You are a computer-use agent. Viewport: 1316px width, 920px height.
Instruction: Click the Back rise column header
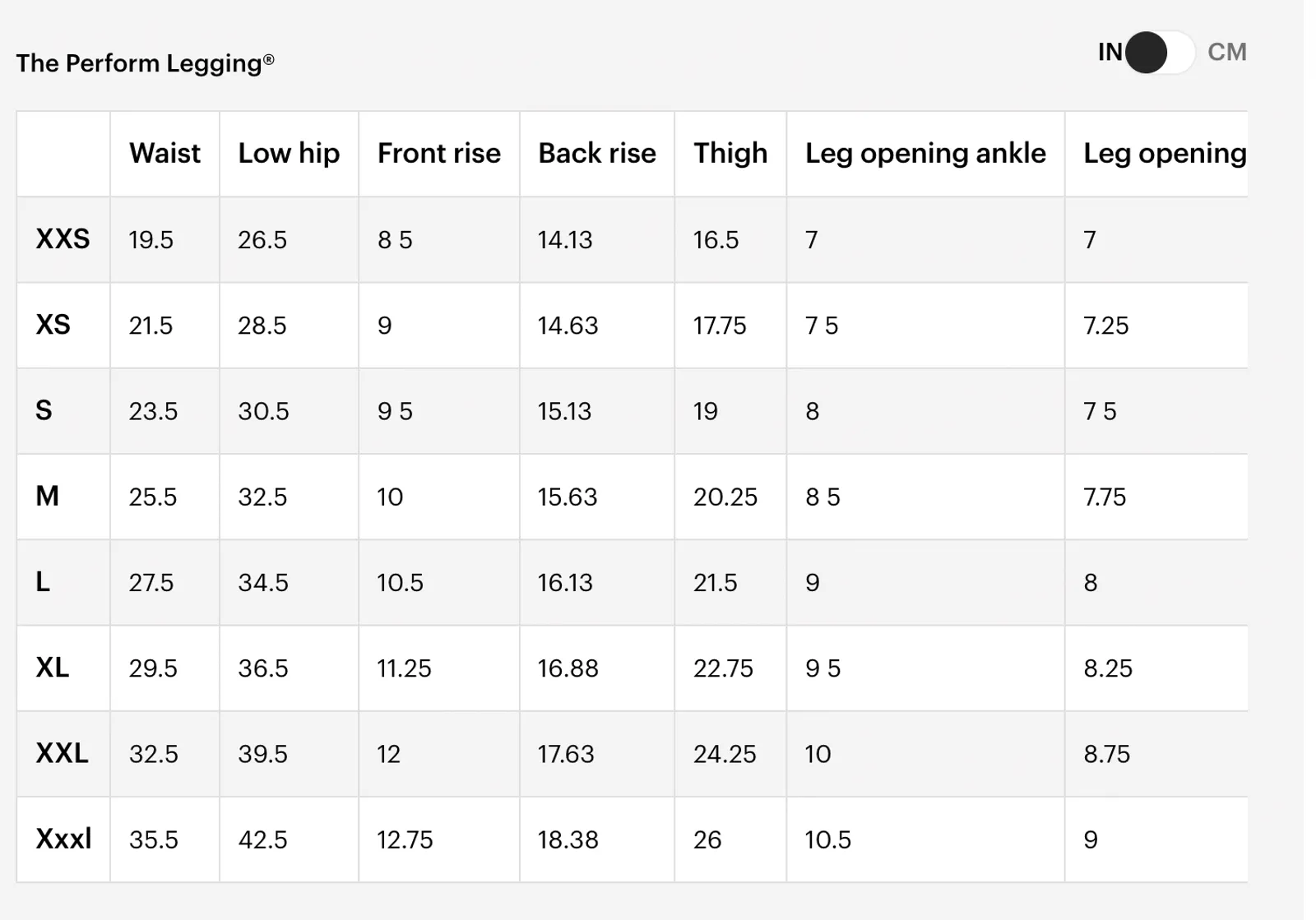pyautogui.click(x=597, y=153)
